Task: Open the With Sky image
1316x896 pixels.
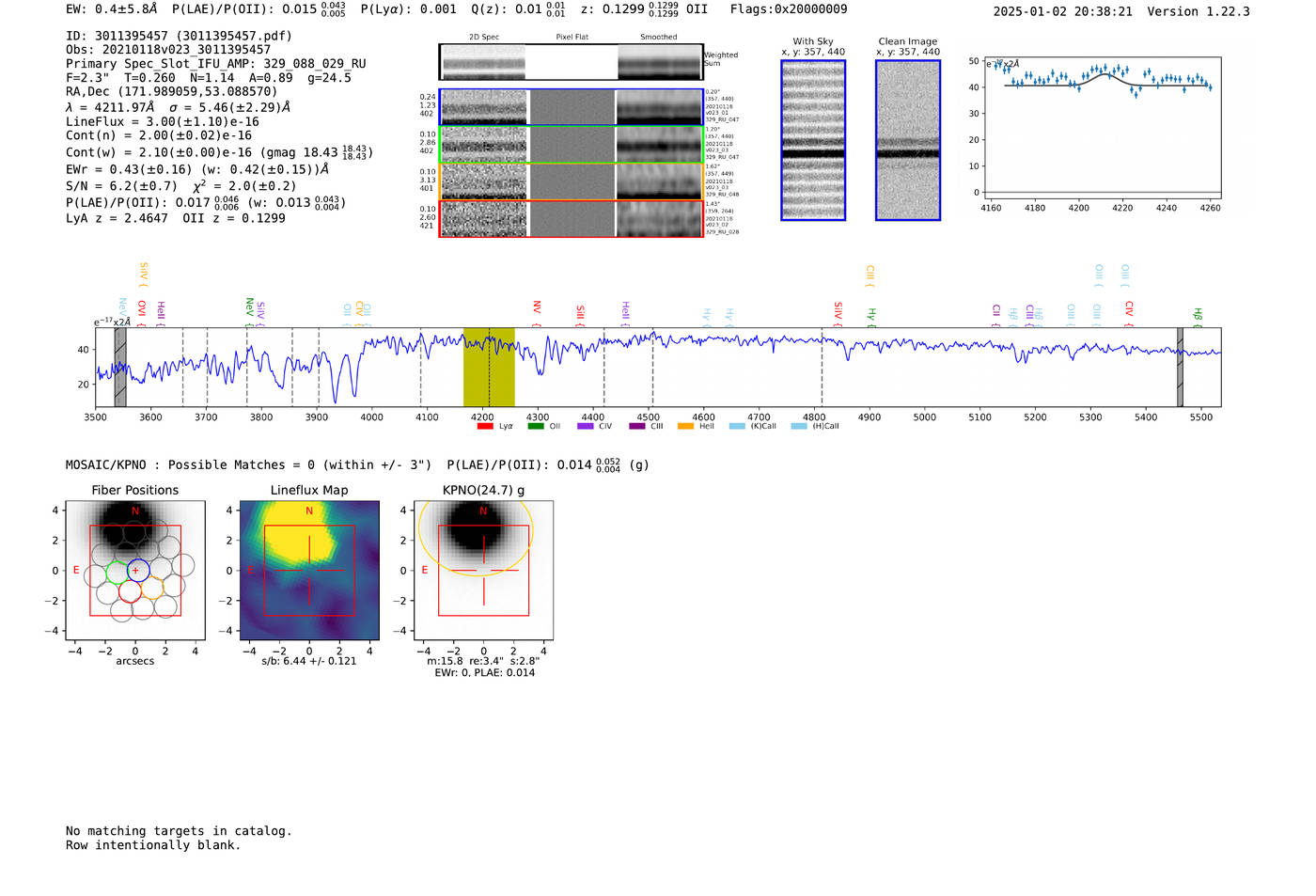Action: pos(813,140)
